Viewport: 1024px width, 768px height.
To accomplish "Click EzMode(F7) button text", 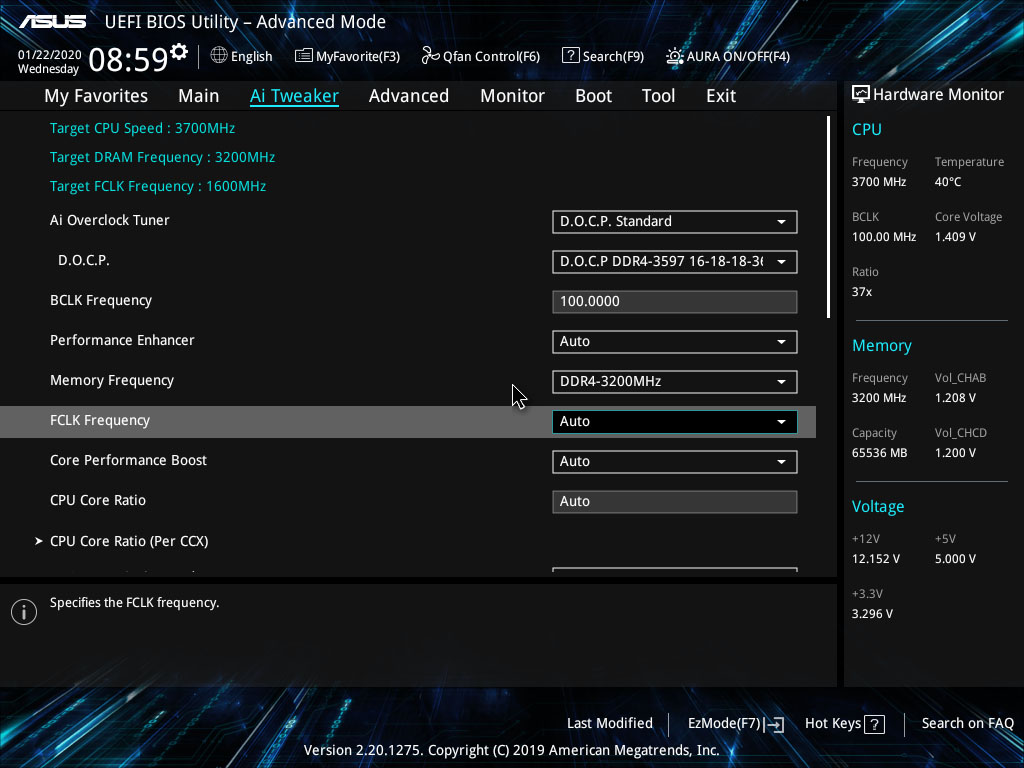I will point(724,724).
